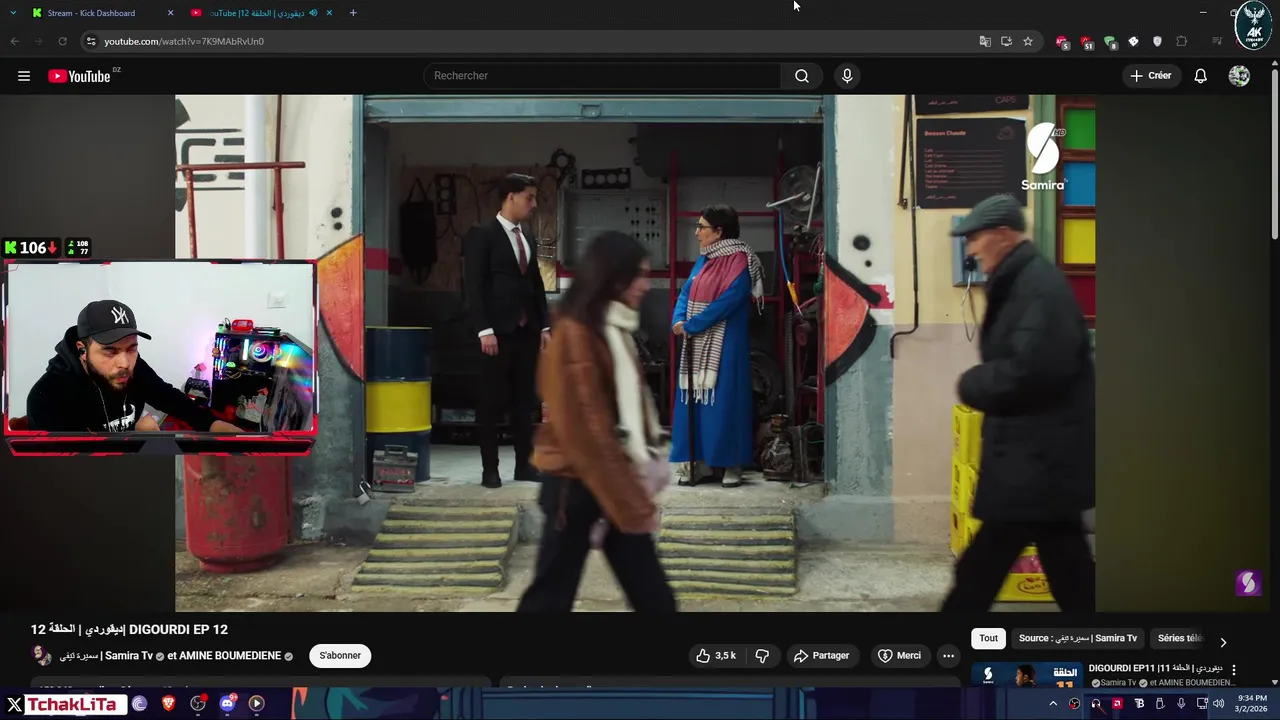Reload the page in the browser
This screenshot has height=720, width=1280.
point(62,41)
